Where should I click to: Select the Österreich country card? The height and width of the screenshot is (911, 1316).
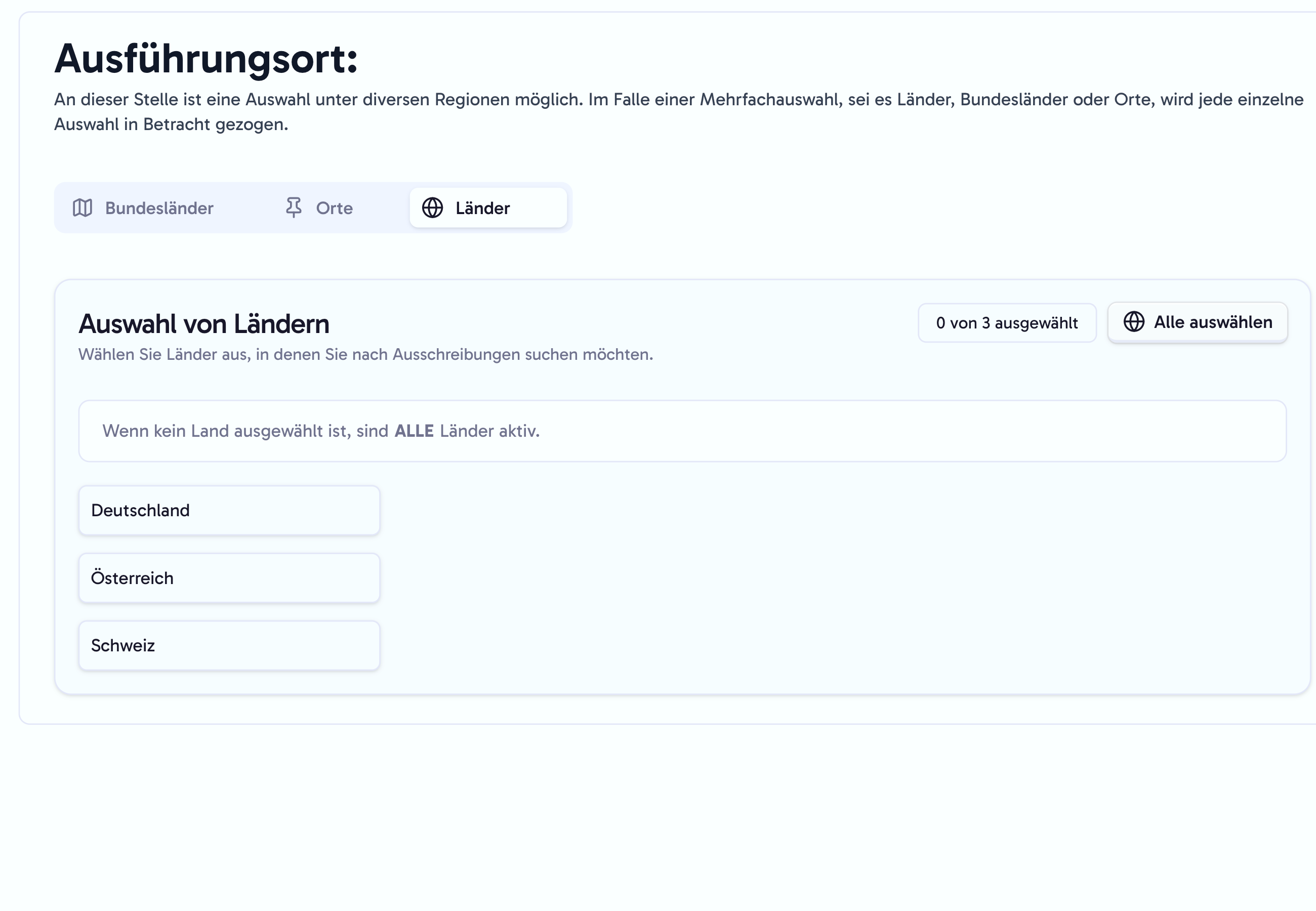click(229, 577)
